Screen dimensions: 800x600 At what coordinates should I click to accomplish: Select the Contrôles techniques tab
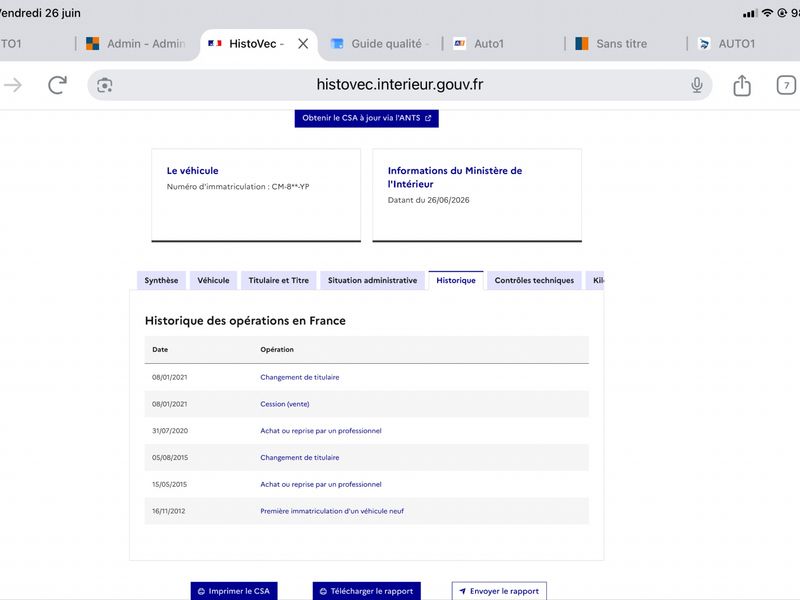pyautogui.click(x=534, y=280)
